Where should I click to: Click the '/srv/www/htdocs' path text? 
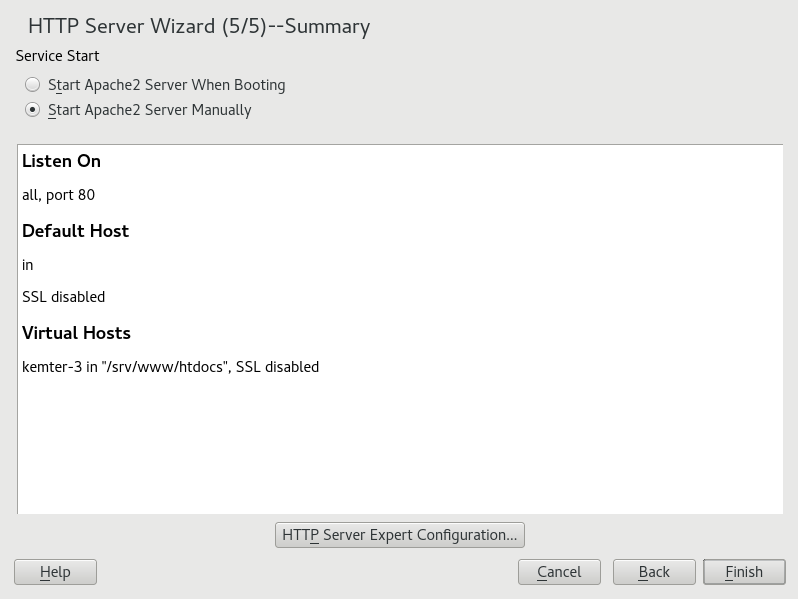pyautogui.click(x=166, y=367)
